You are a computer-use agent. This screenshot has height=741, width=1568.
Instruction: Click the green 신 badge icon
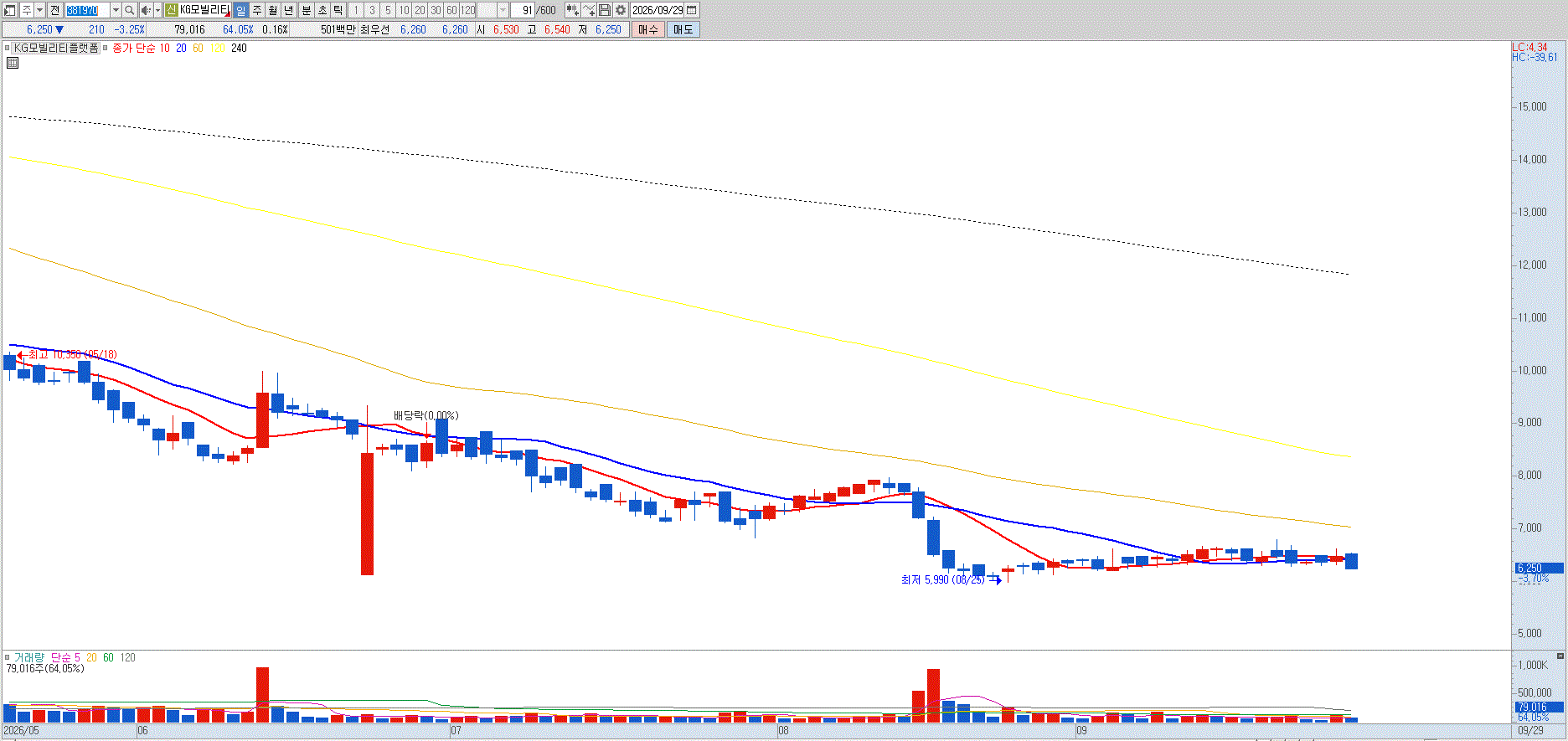[171, 10]
